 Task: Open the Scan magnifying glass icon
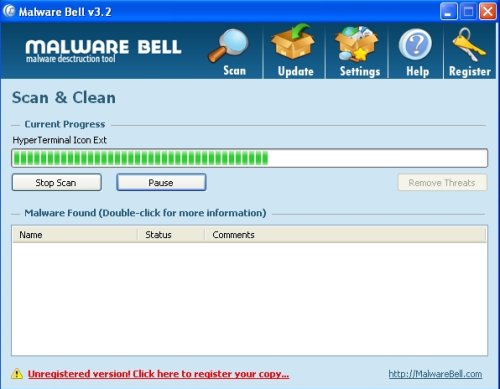pyautogui.click(x=229, y=46)
